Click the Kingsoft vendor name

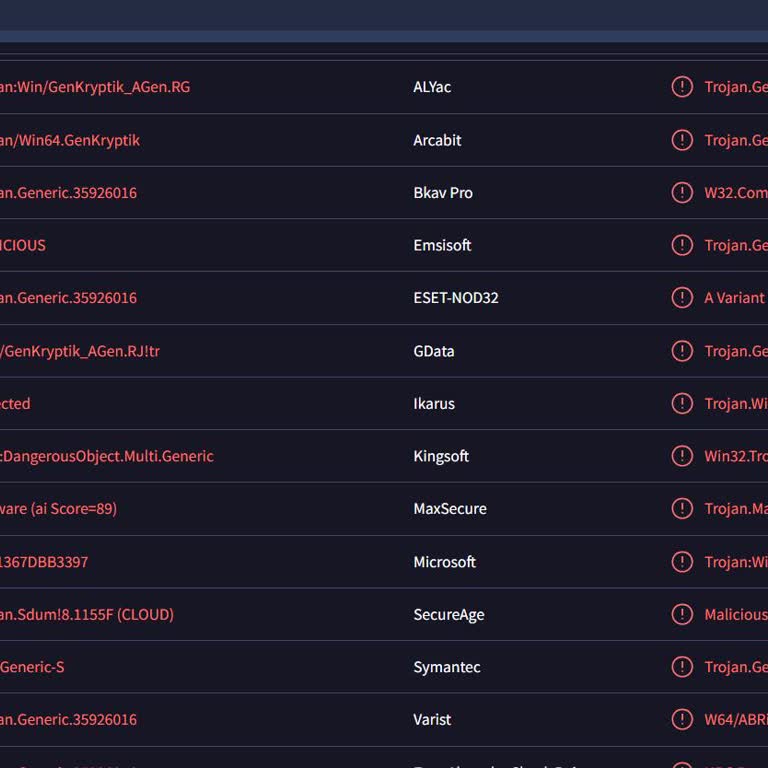click(441, 456)
